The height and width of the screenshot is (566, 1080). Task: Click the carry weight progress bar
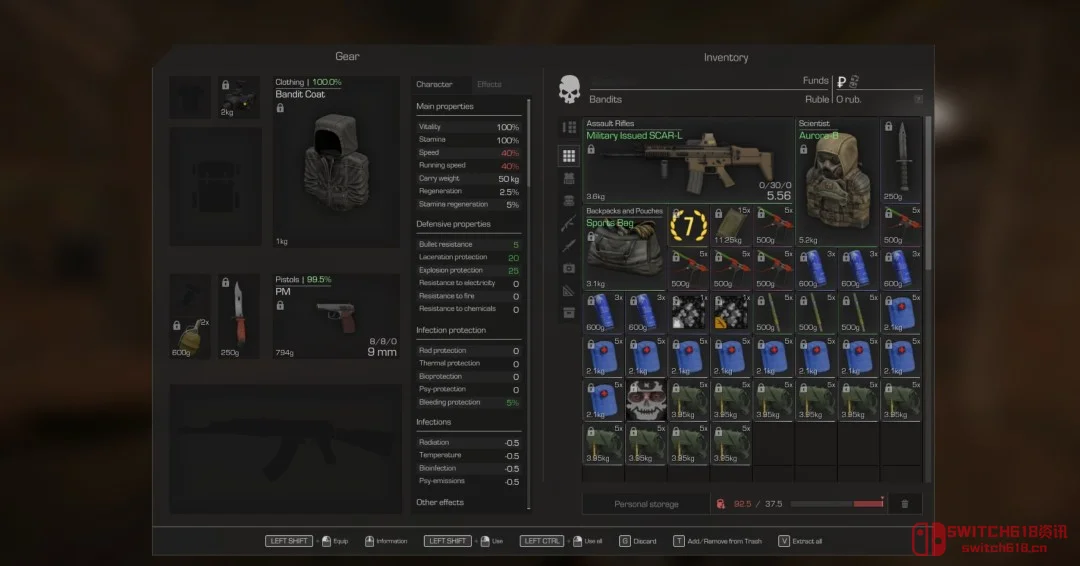(x=836, y=504)
